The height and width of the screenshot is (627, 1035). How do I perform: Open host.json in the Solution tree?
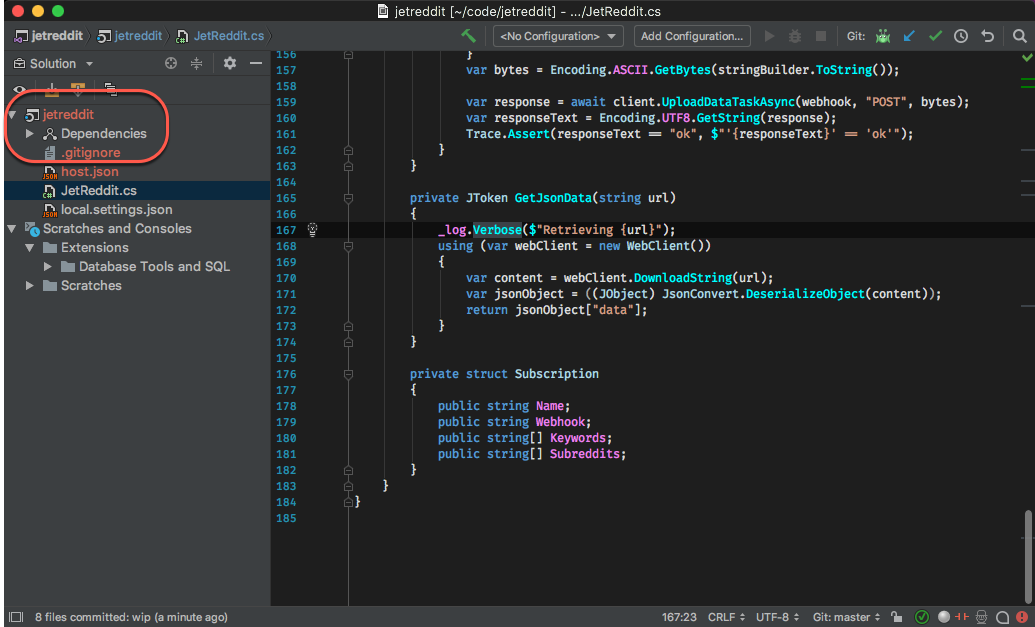click(x=90, y=172)
